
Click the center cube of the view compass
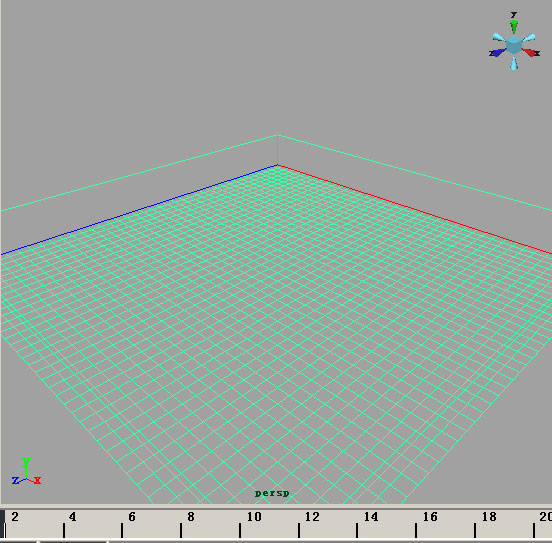coord(514,45)
